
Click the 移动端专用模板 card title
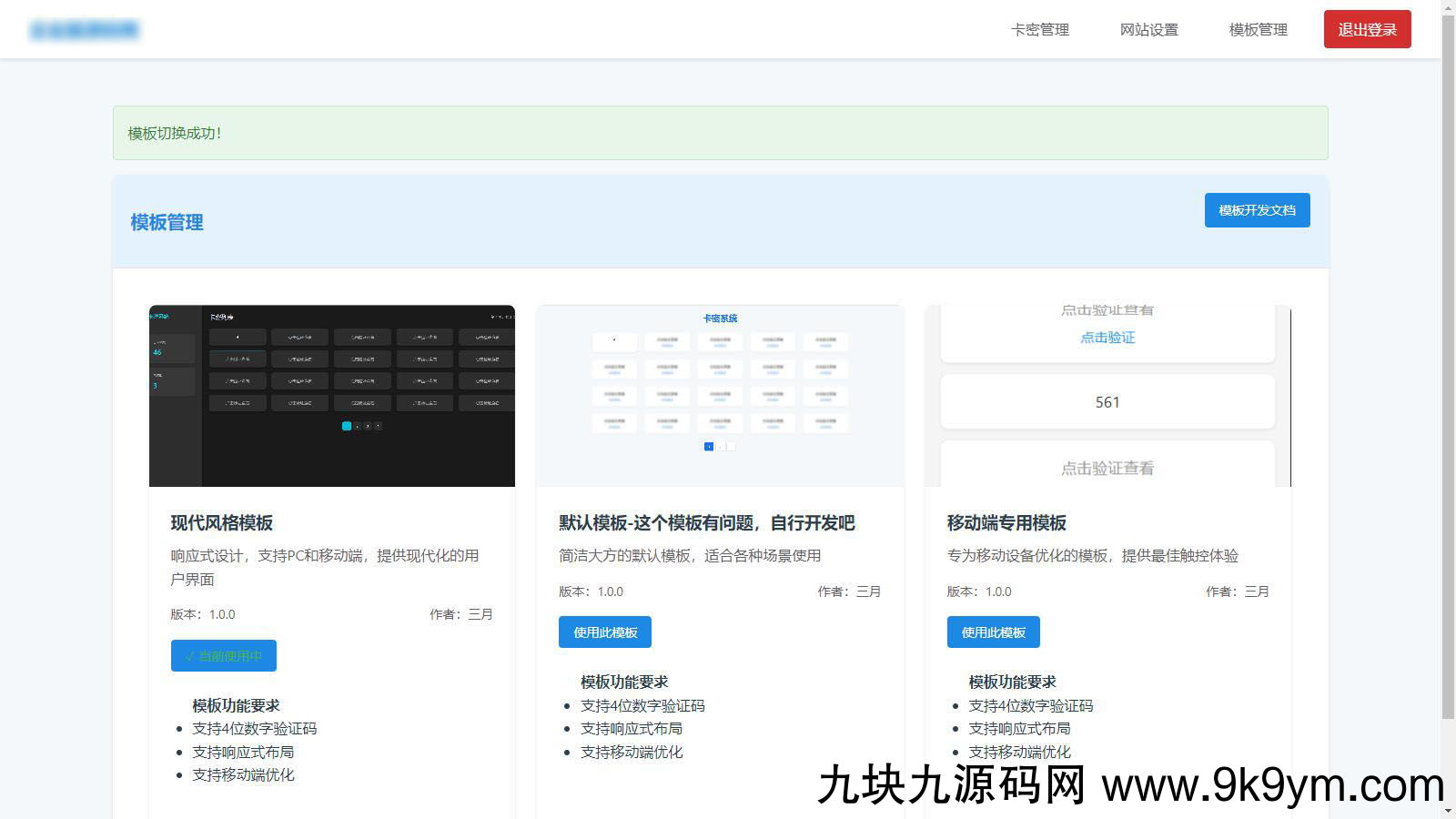1006,523
